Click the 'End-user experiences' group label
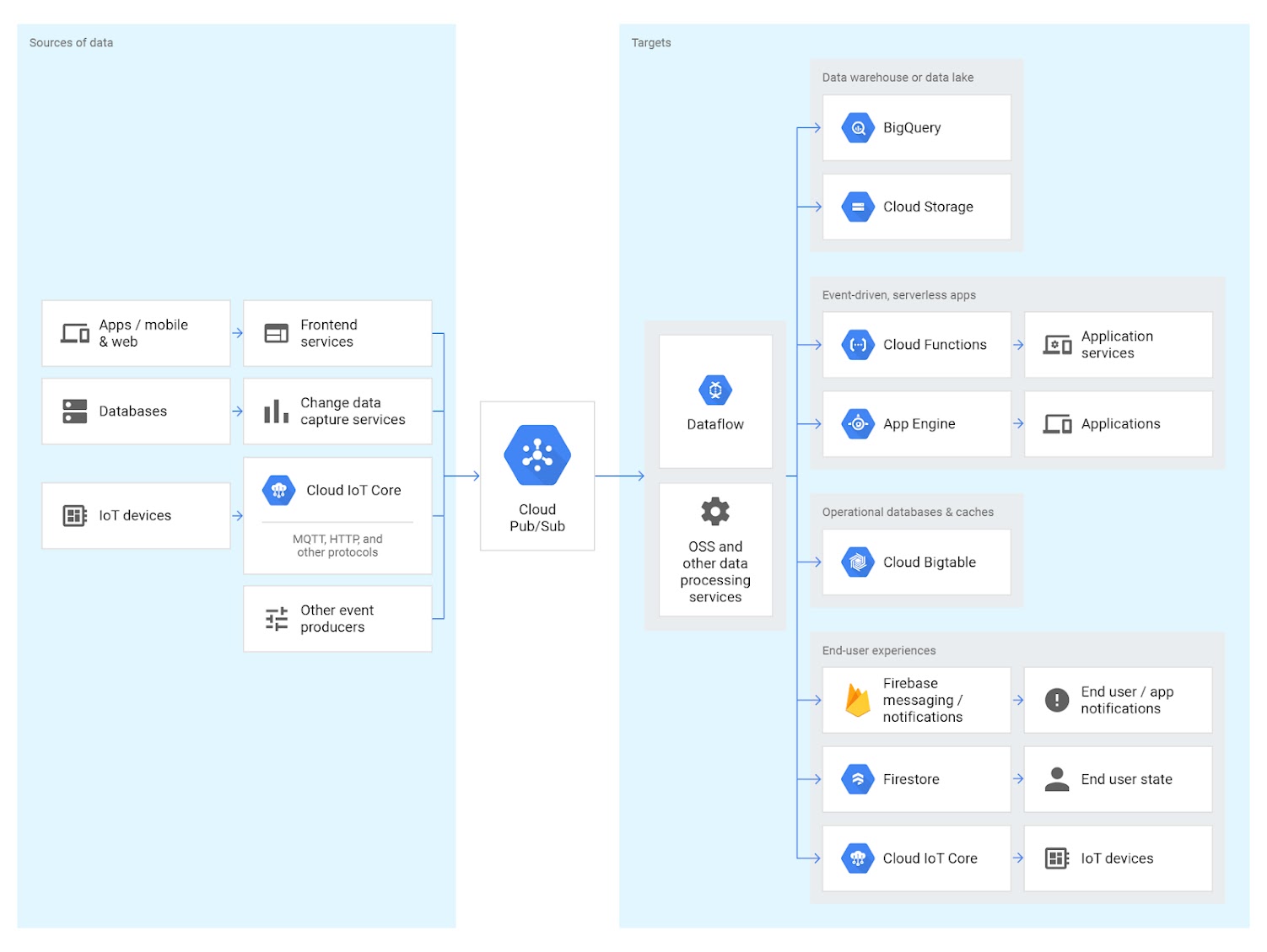 pos(879,651)
